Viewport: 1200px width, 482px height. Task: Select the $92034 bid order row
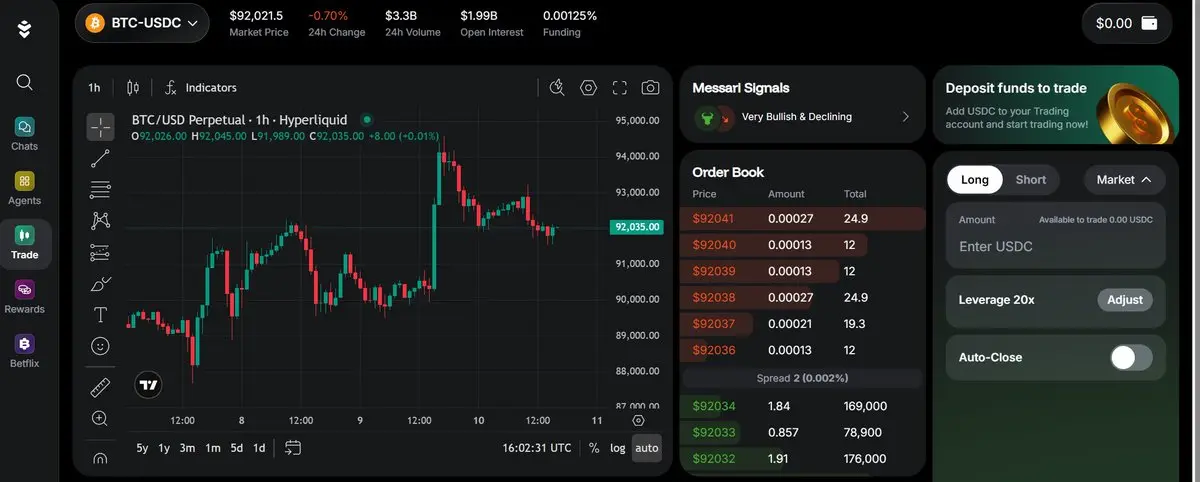click(803, 406)
